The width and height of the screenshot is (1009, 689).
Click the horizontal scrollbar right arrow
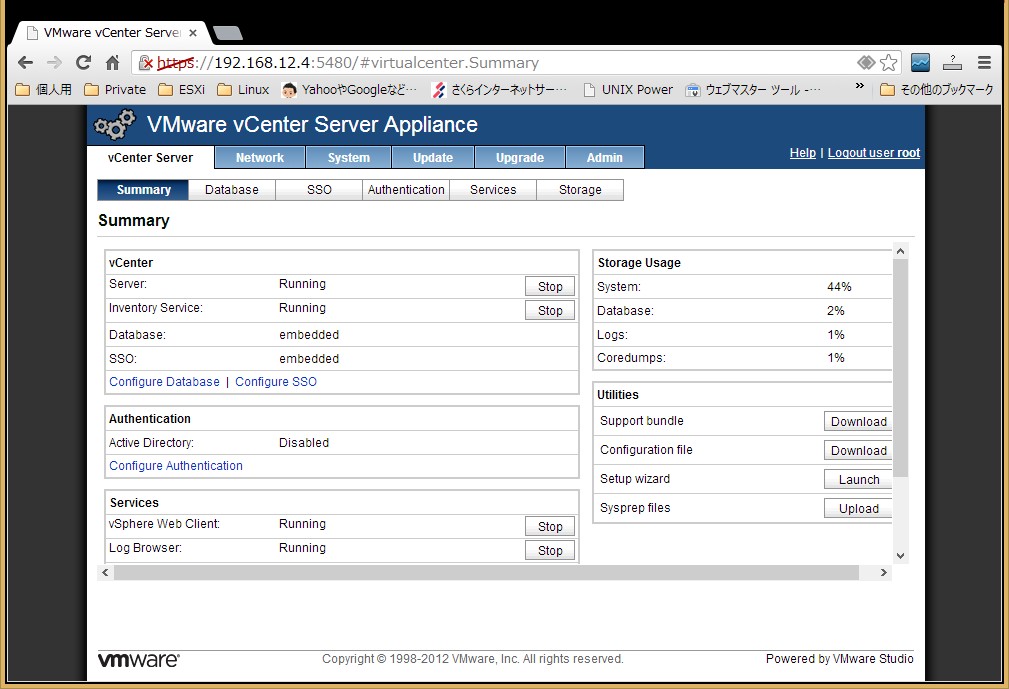pos(884,573)
